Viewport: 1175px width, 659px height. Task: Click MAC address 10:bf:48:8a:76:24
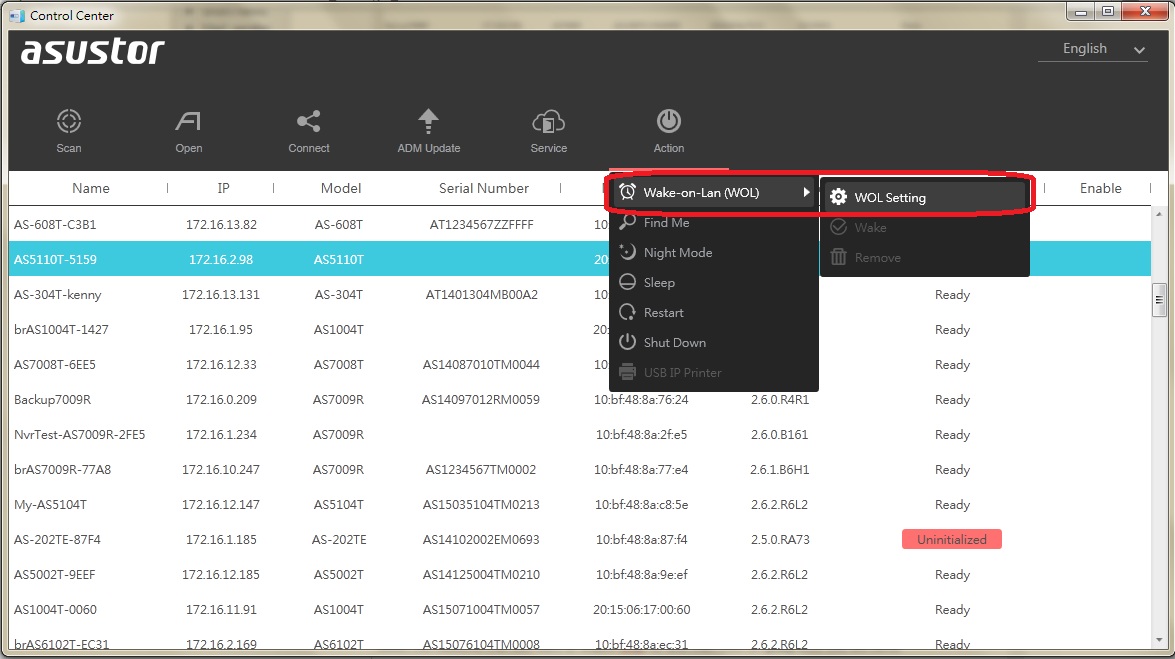pyautogui.click(x=641, y=400)
